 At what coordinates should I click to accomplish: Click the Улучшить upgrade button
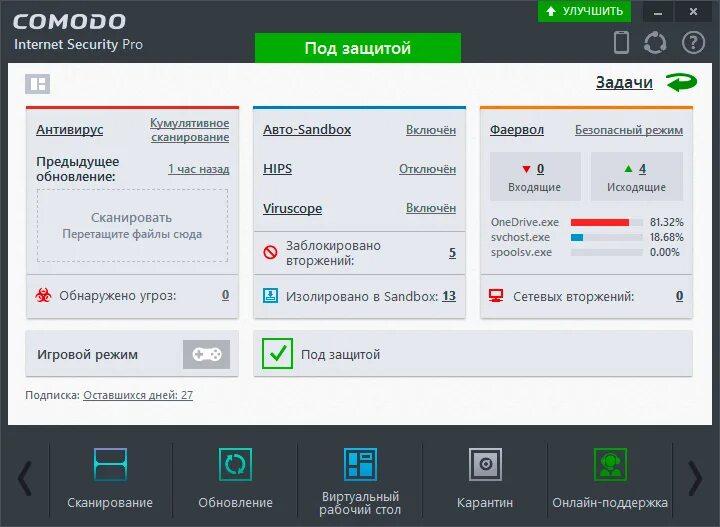(584, 11)
